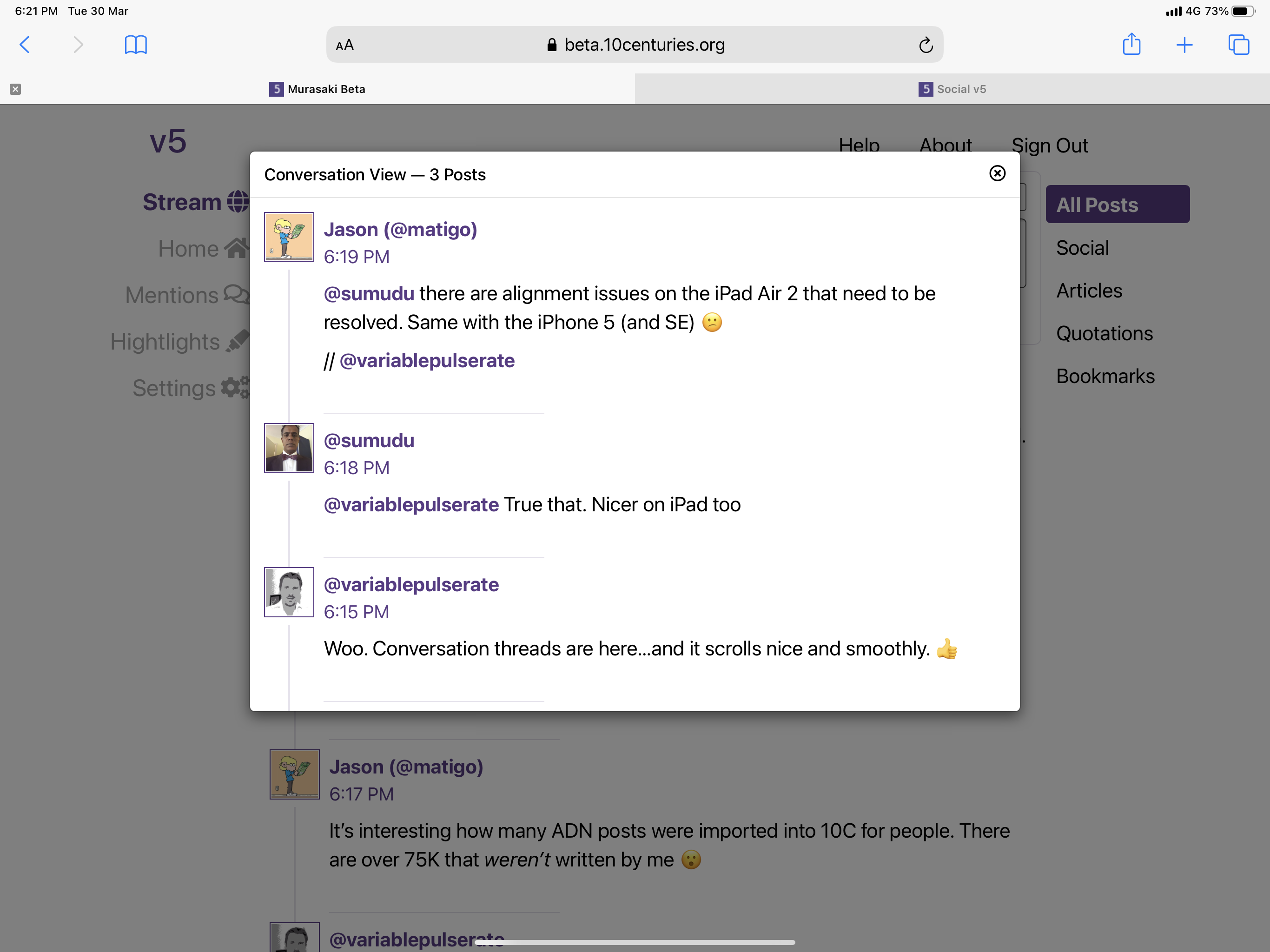Tap sumudu's avatar thumbnail

pos(289,448)
